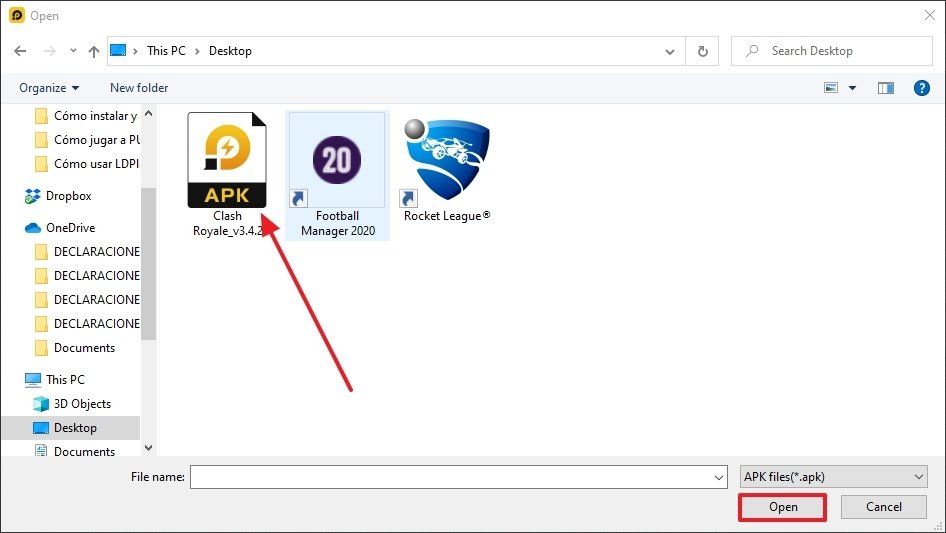Go forward with the right arrow
Screen dimensions: 946x533
pyautogui.click(x=49, y=51)
